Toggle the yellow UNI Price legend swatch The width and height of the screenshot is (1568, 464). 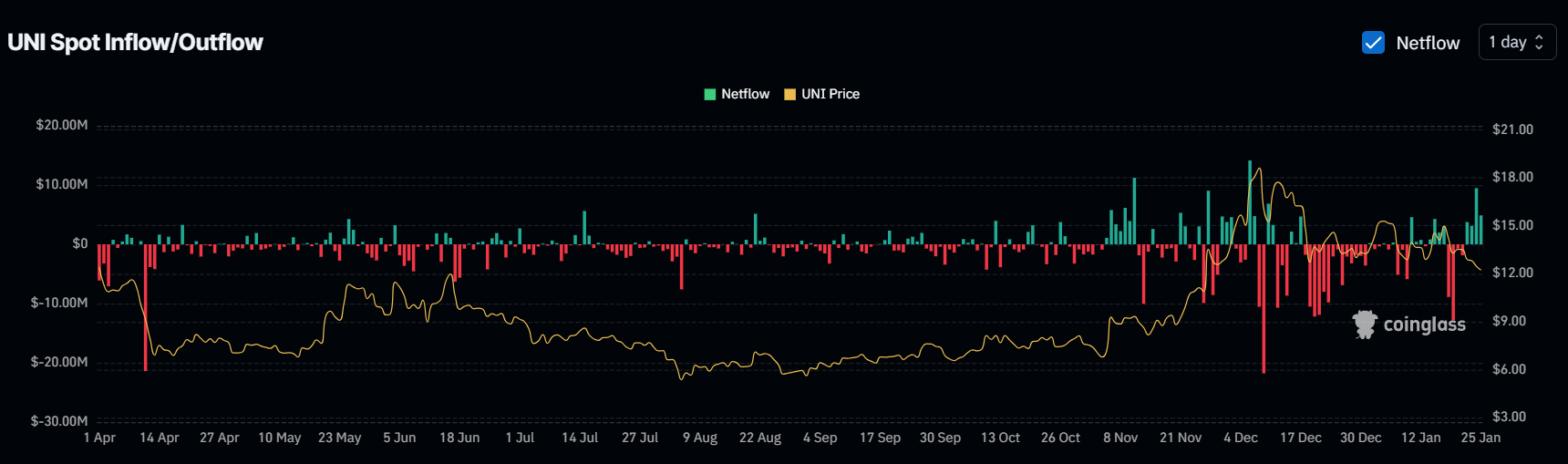click(x=790, y=94)
